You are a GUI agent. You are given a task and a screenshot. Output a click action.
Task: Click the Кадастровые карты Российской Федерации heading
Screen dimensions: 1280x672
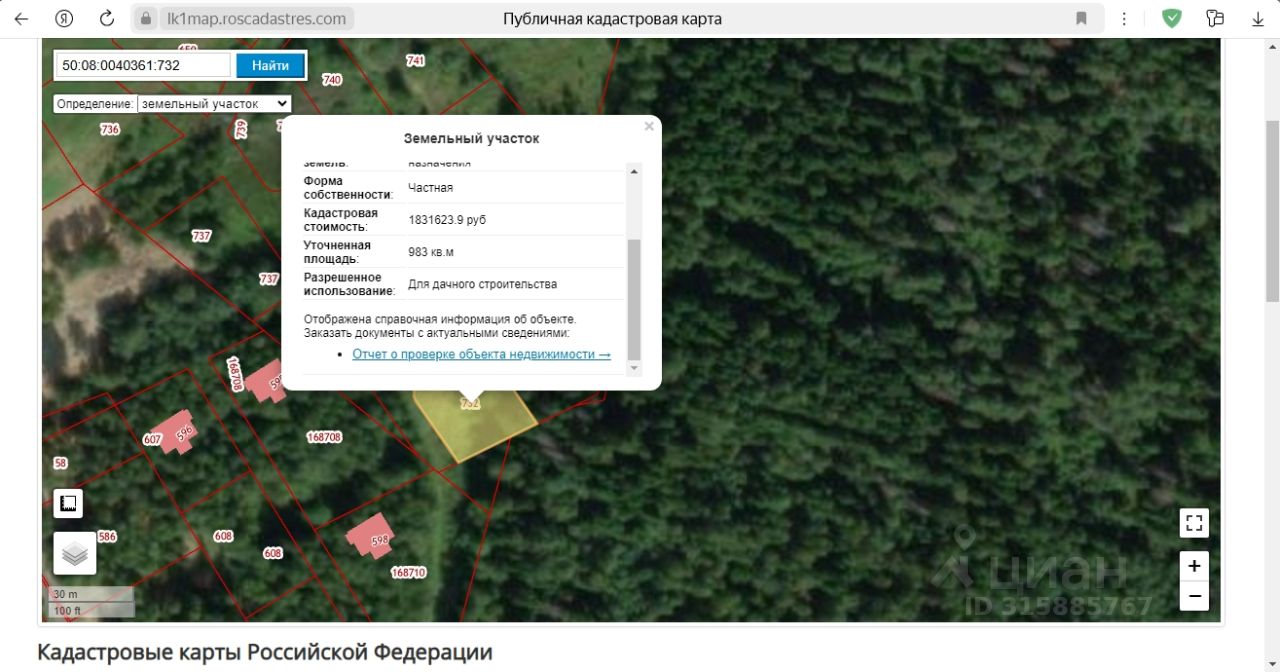coord(265,652)
